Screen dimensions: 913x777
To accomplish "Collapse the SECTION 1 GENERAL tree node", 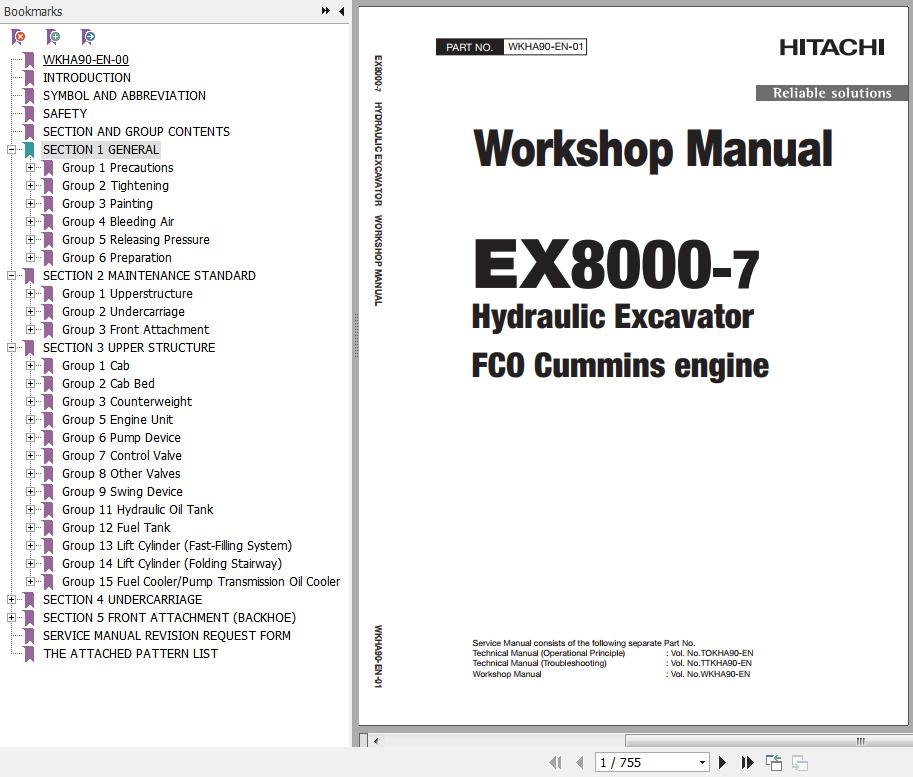I will 11,150.
